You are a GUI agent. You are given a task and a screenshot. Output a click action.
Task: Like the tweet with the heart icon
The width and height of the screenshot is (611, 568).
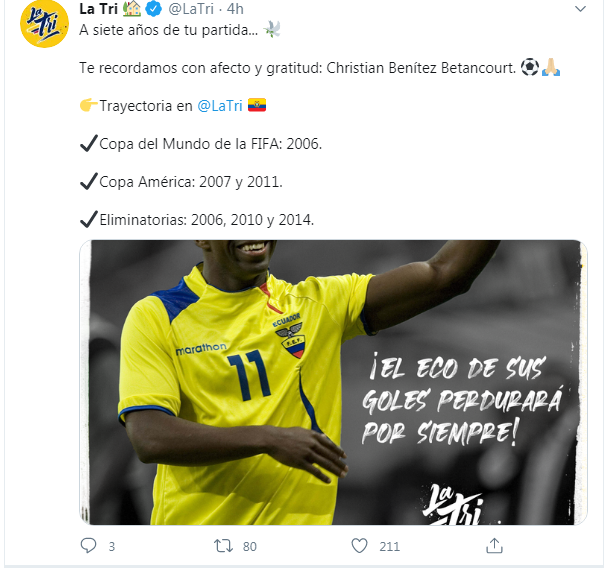(x=359, y=546)
